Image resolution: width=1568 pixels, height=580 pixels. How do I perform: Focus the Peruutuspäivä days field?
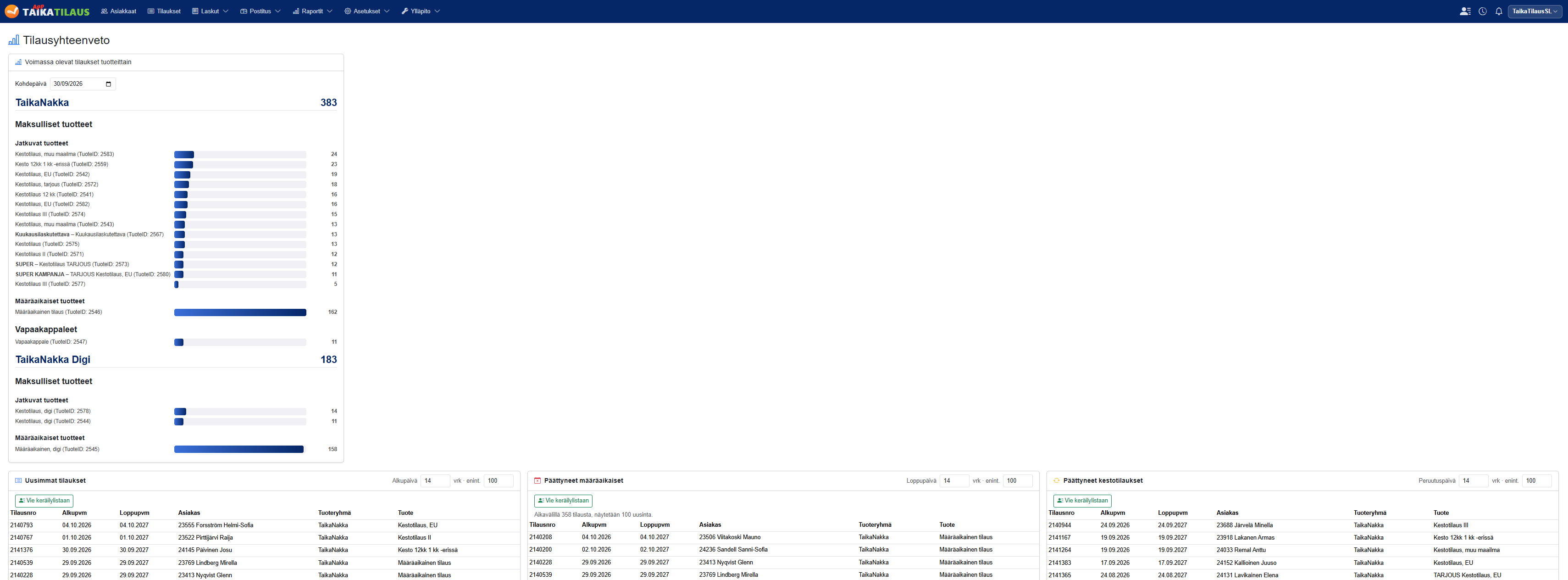[x=1474, y=481]
